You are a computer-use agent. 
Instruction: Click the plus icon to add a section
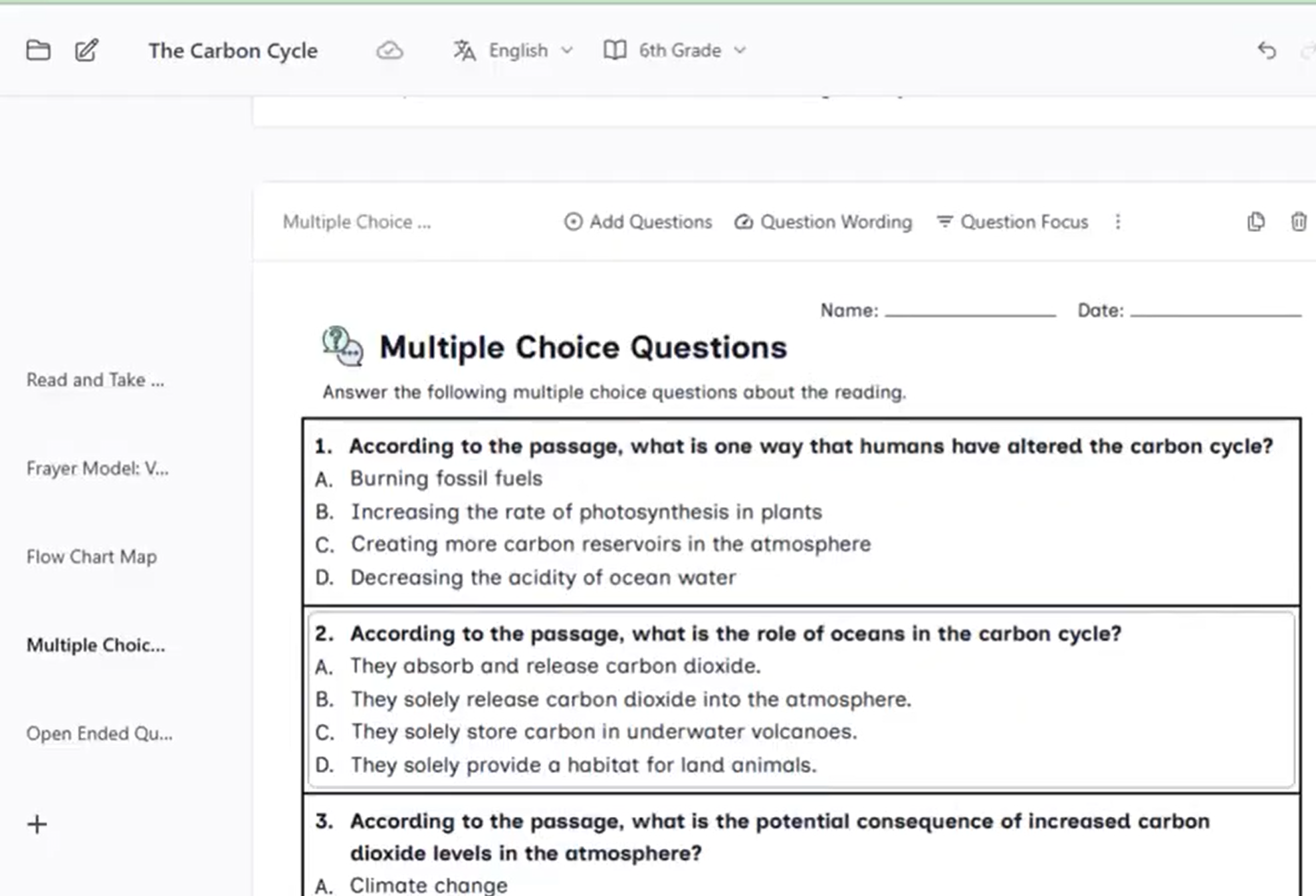(37, 824)
